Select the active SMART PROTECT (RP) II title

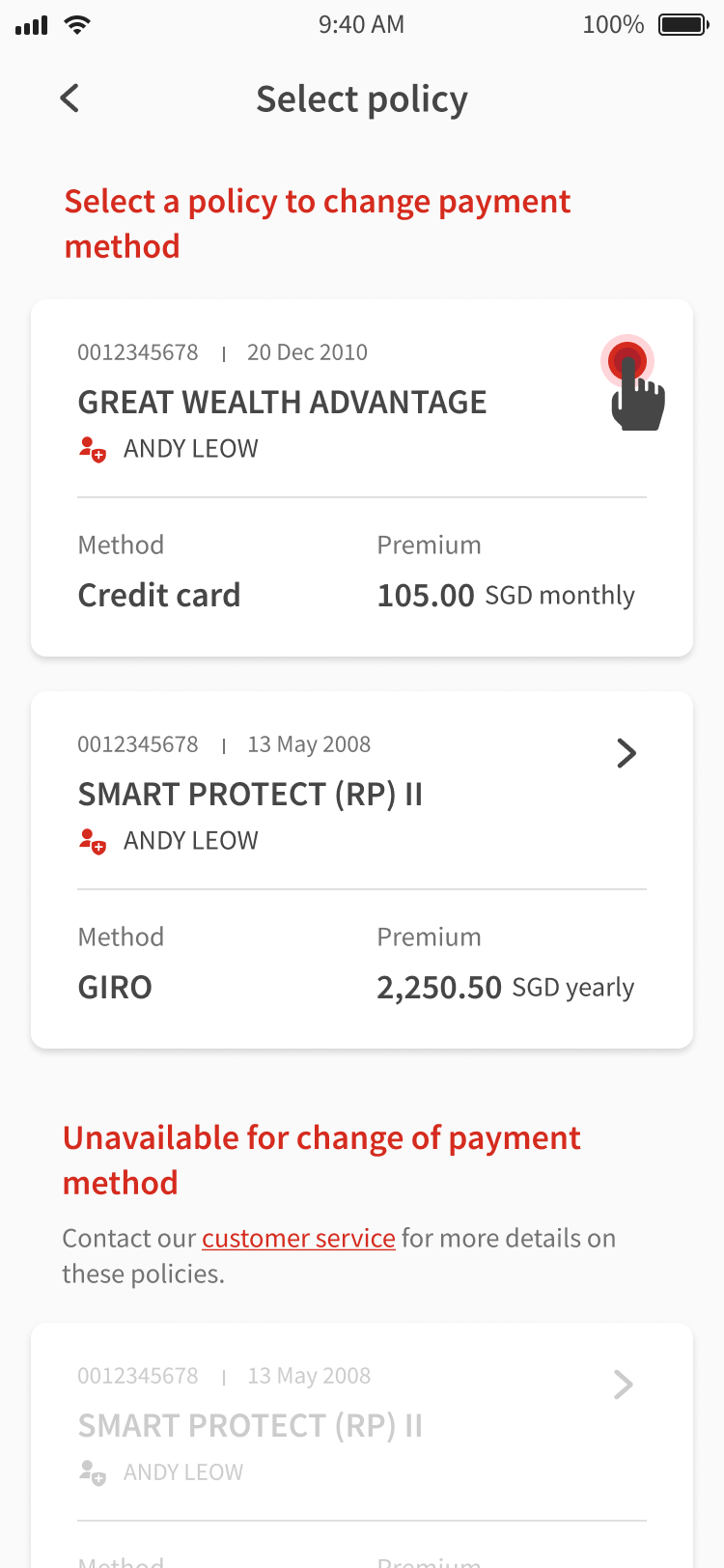point(250,795)
